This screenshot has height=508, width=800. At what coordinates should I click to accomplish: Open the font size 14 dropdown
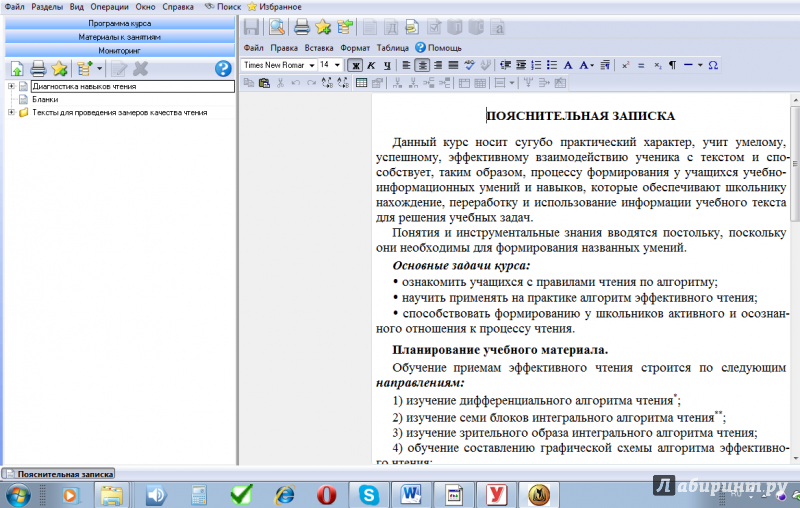tap(330, 65)
